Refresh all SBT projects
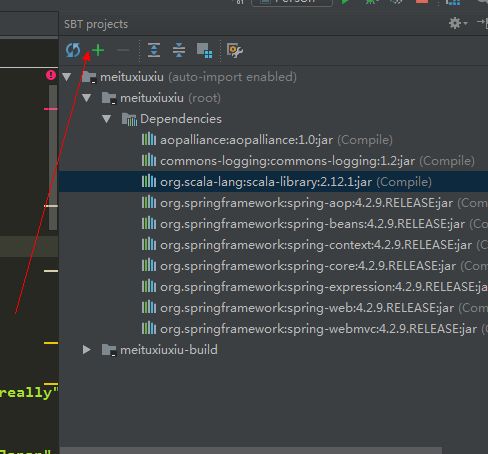Screen dimensions: 488x454 73,50
